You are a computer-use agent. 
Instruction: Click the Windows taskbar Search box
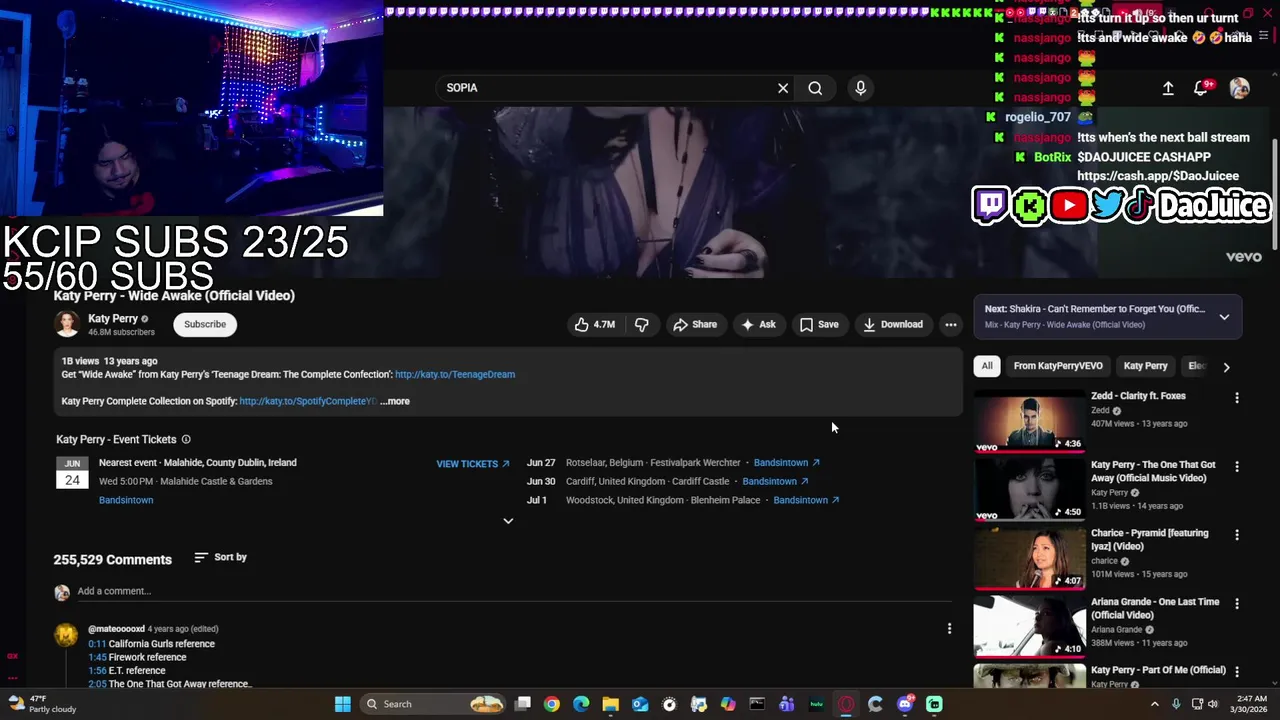point(432,704)
